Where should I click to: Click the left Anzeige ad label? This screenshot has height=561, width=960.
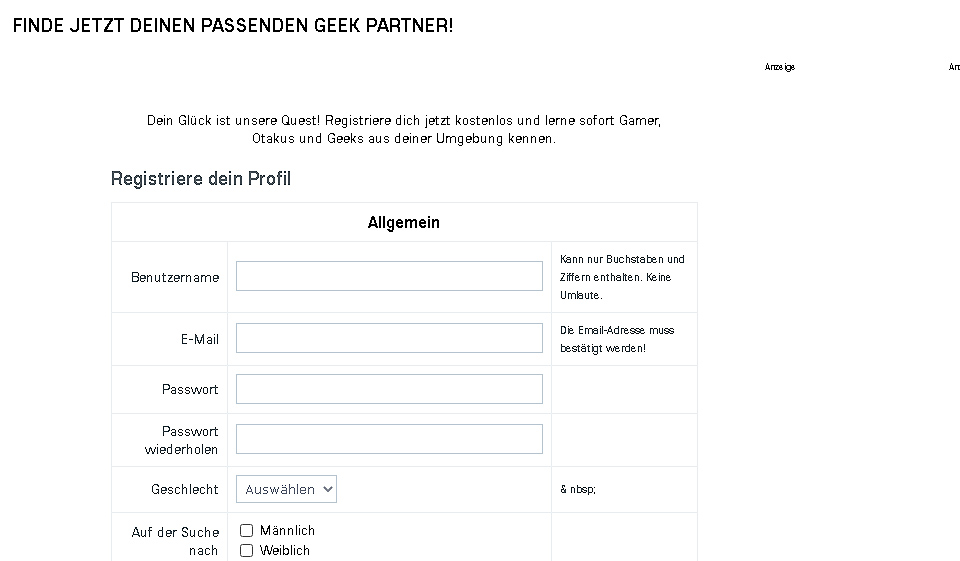pyautogui.click(x=780, y=67)
